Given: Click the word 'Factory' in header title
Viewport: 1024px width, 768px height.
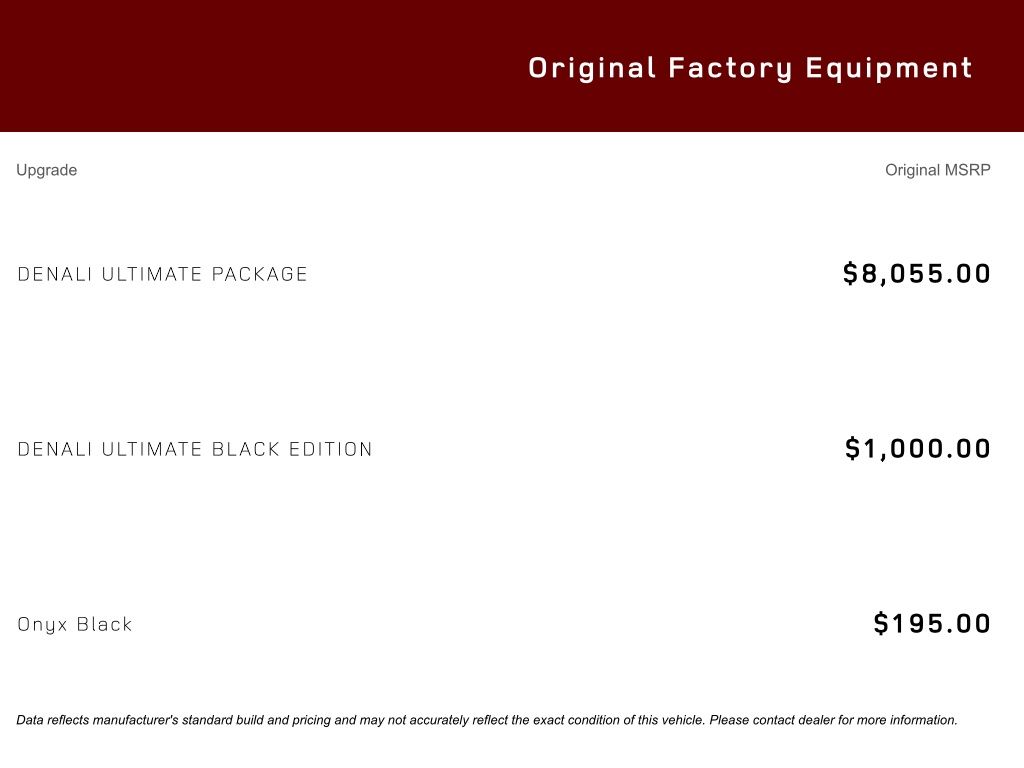Looking at the screenshot, I should pyautogui.click(x=730, y=68).
